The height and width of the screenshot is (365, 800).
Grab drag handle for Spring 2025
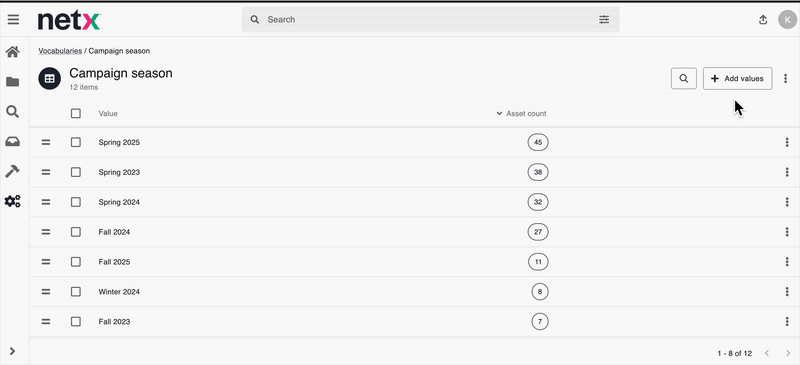coord(46,142)
